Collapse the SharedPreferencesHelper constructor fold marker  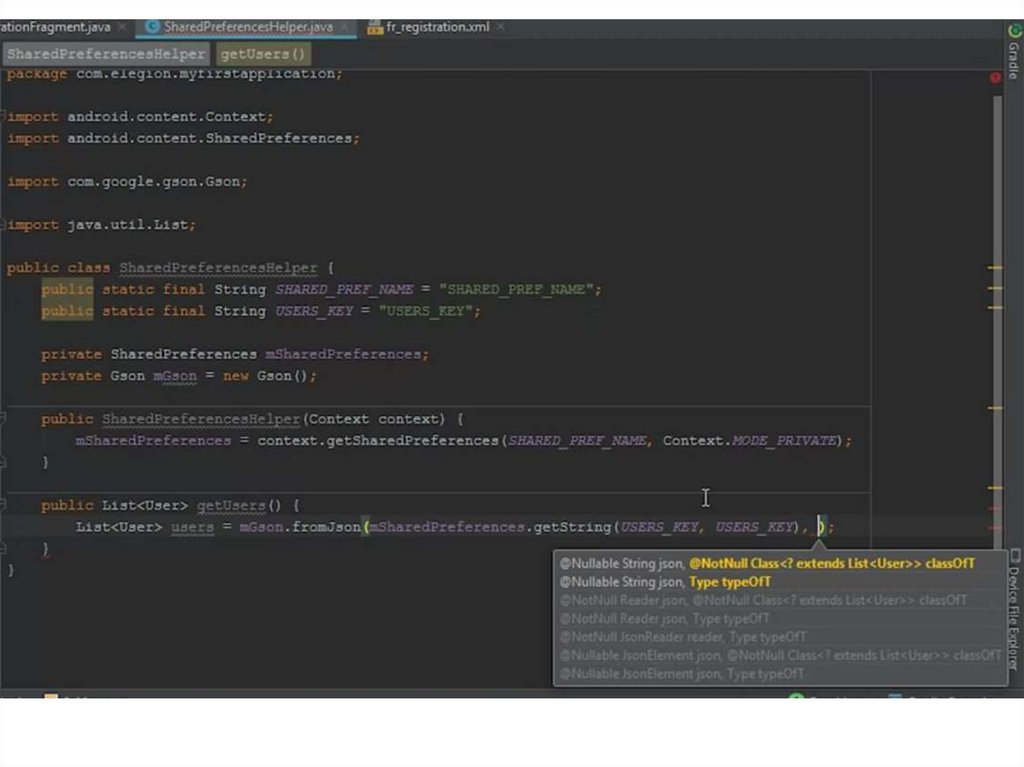(5, 419)
